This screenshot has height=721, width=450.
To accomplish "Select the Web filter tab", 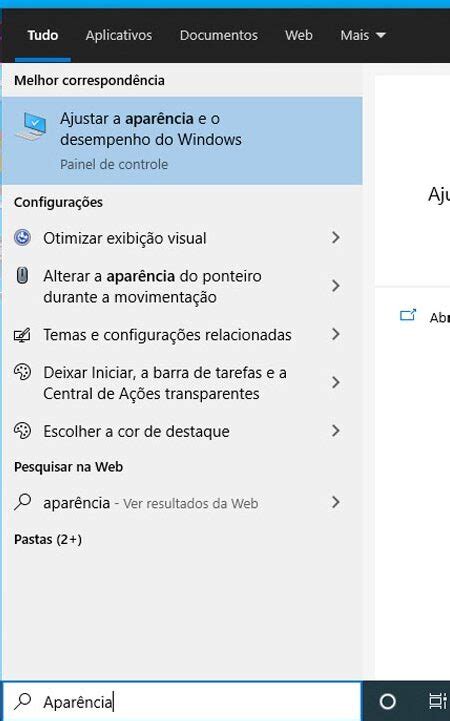I will [x=299, y=35].
